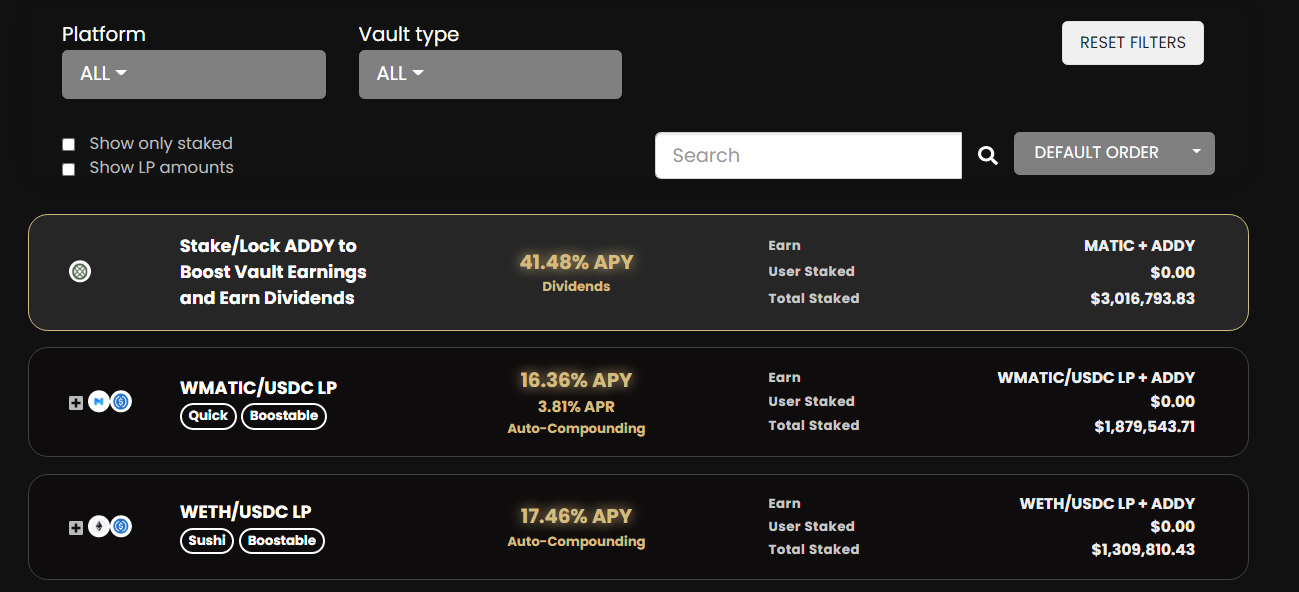Expand WMATIC/USDC LP vault with plus icon
This screenshot has width=1299, height=592.
point(76,403)
